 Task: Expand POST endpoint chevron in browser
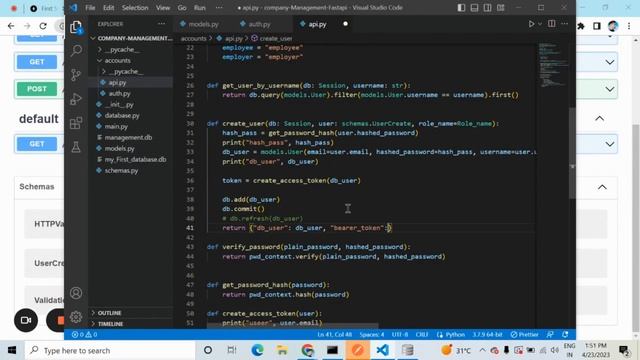[x=610, y=89]
